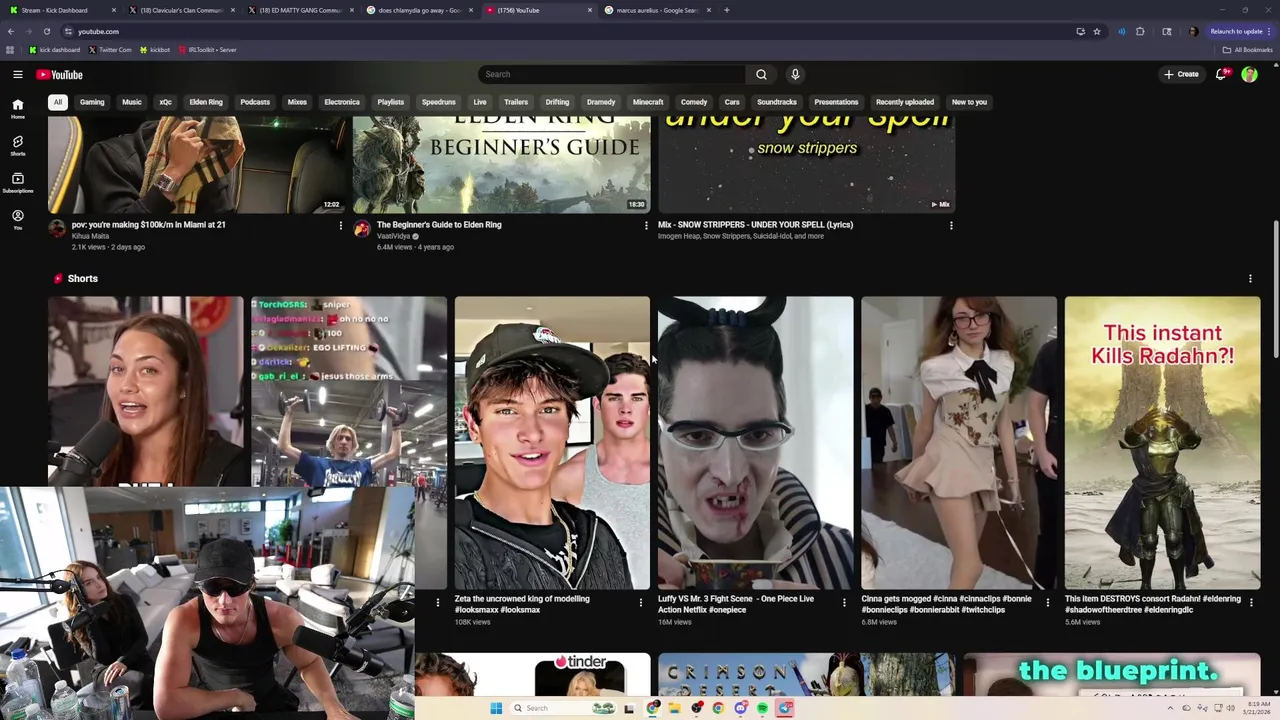Click the YouTube logo
This screenshot has width=1280, height=720.
coord(60,74)
